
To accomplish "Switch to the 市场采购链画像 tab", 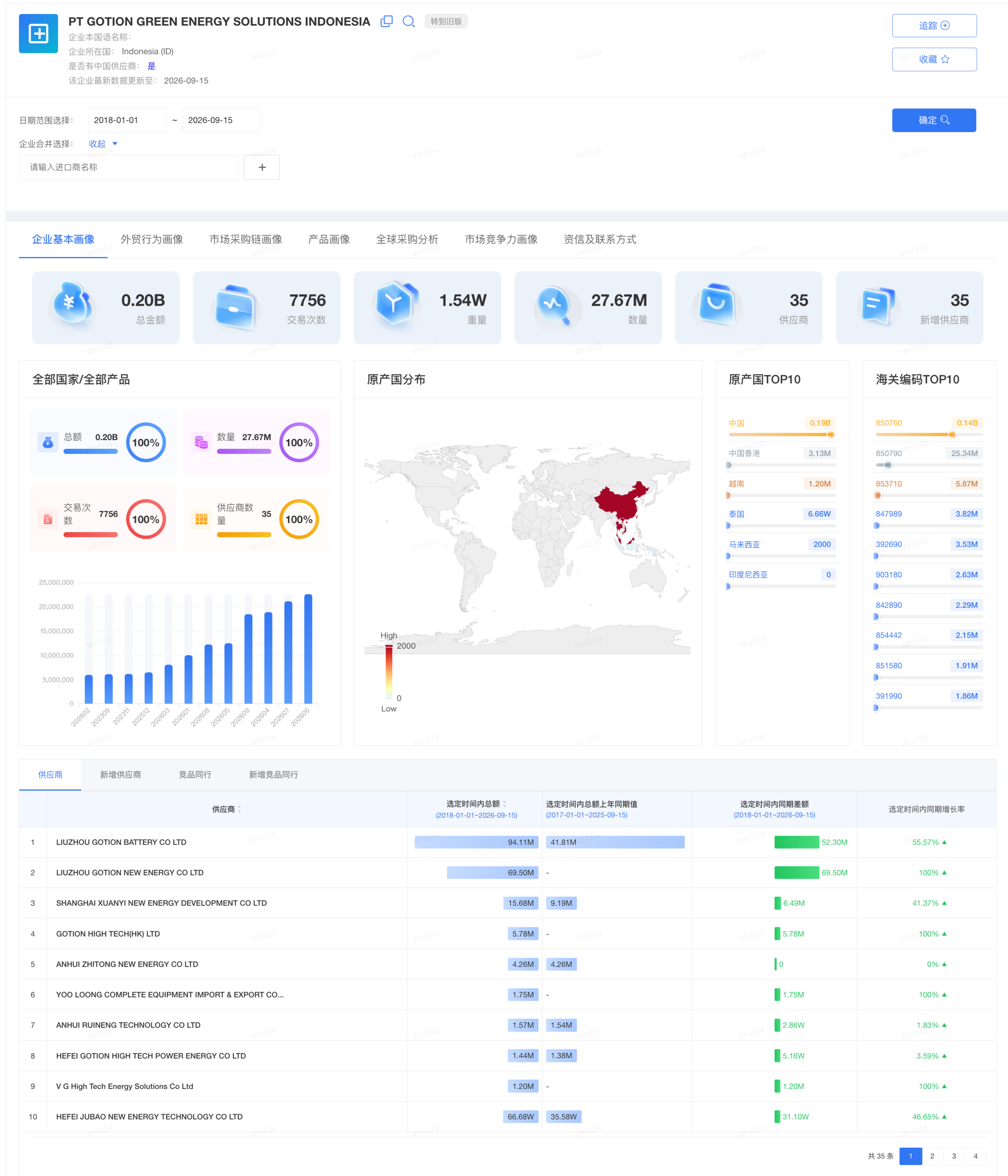I will pos(245,239).
